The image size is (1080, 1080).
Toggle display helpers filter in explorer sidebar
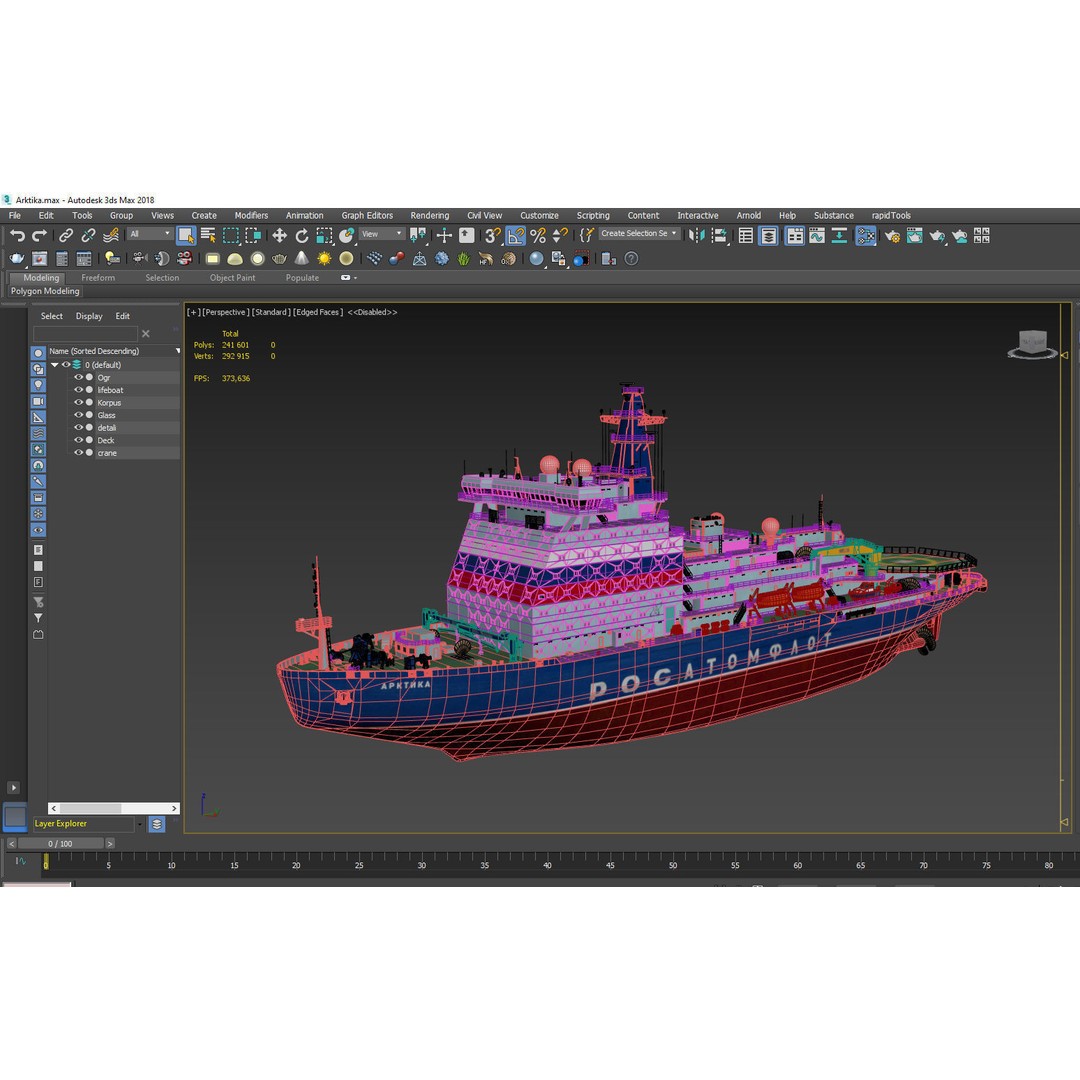[39, 417]
